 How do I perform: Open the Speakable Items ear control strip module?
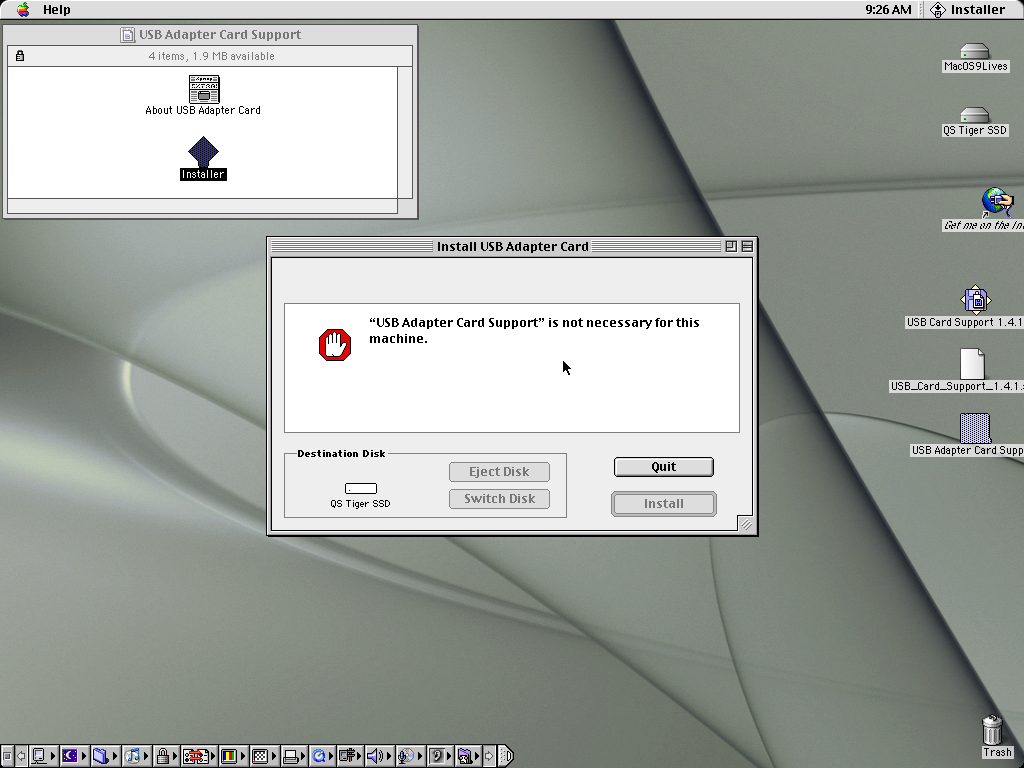pyautogui.click(x=440, y=756)
